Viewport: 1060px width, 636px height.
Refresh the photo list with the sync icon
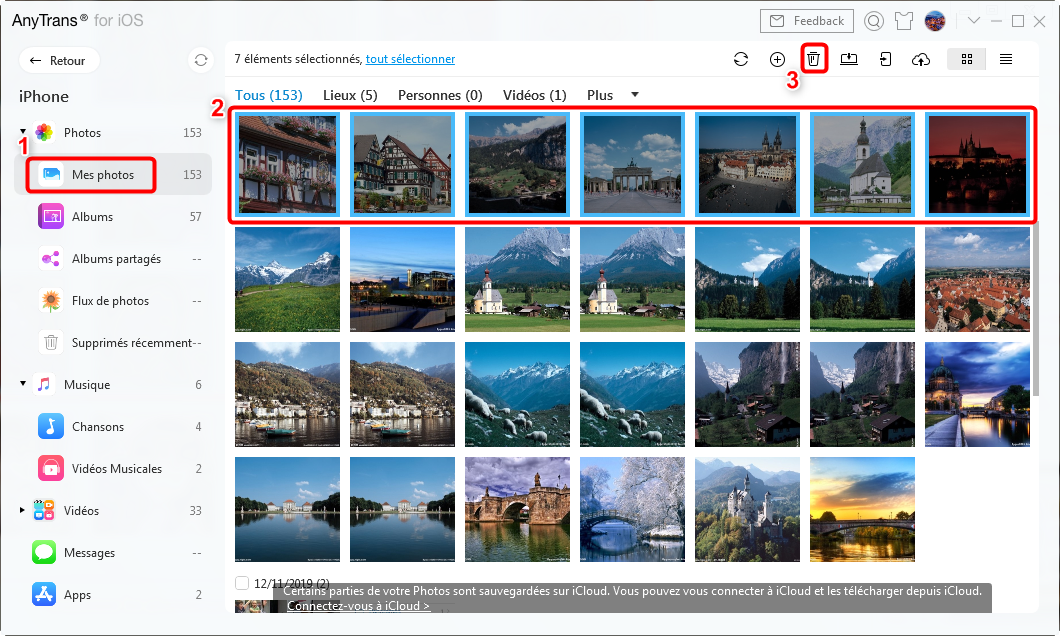[x=741, y=59]
